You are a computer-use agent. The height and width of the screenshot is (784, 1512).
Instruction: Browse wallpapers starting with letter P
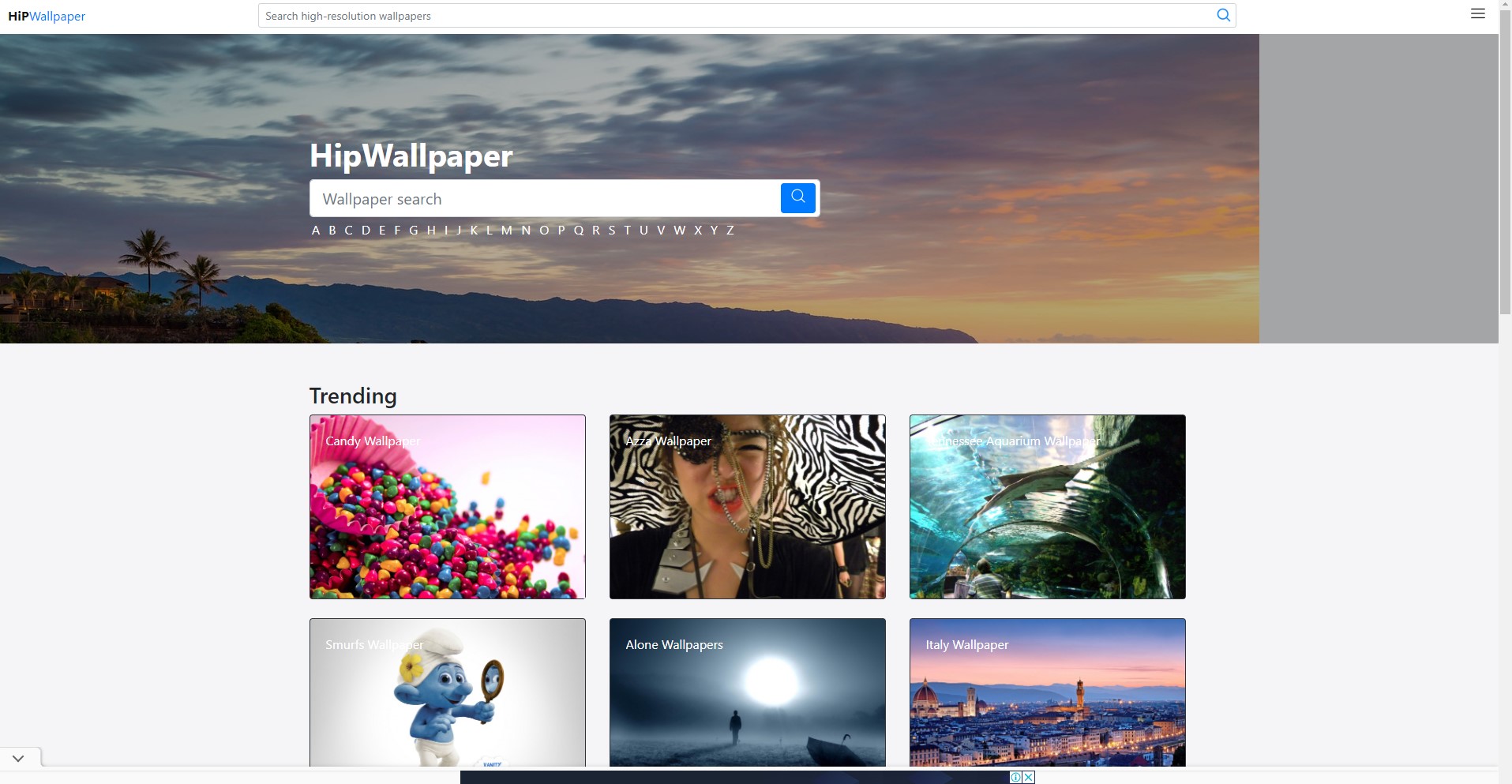pos(561,231)
